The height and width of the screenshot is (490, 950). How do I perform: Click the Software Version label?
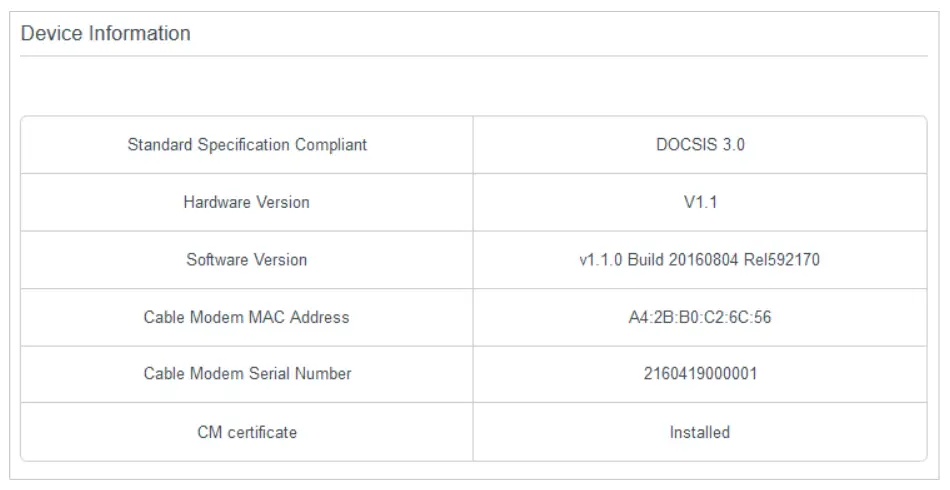click(x=247, y=260)
